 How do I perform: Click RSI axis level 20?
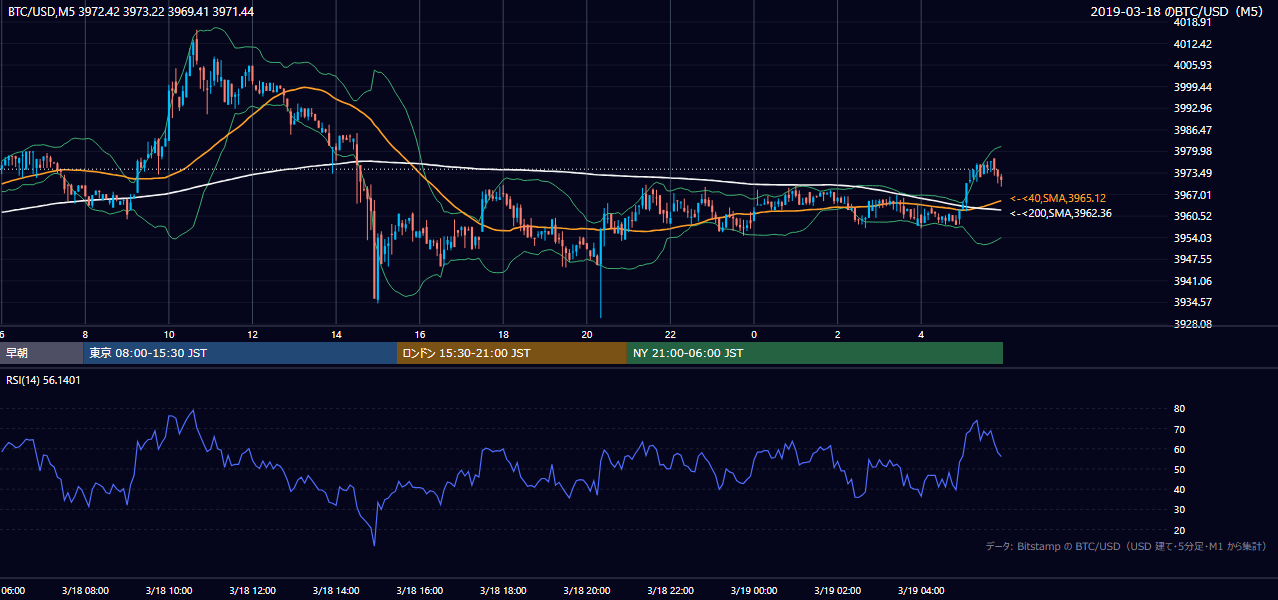click(1179, 530)
